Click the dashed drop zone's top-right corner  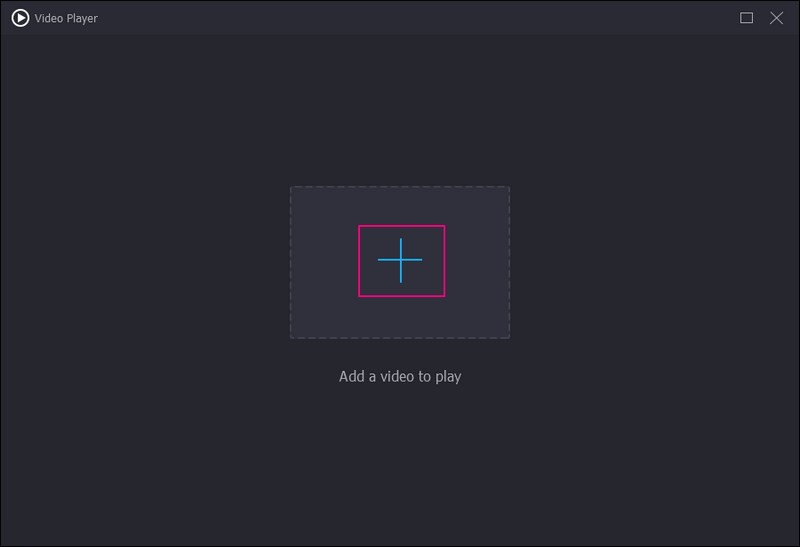pyautogui.click(x=508, y=188)
